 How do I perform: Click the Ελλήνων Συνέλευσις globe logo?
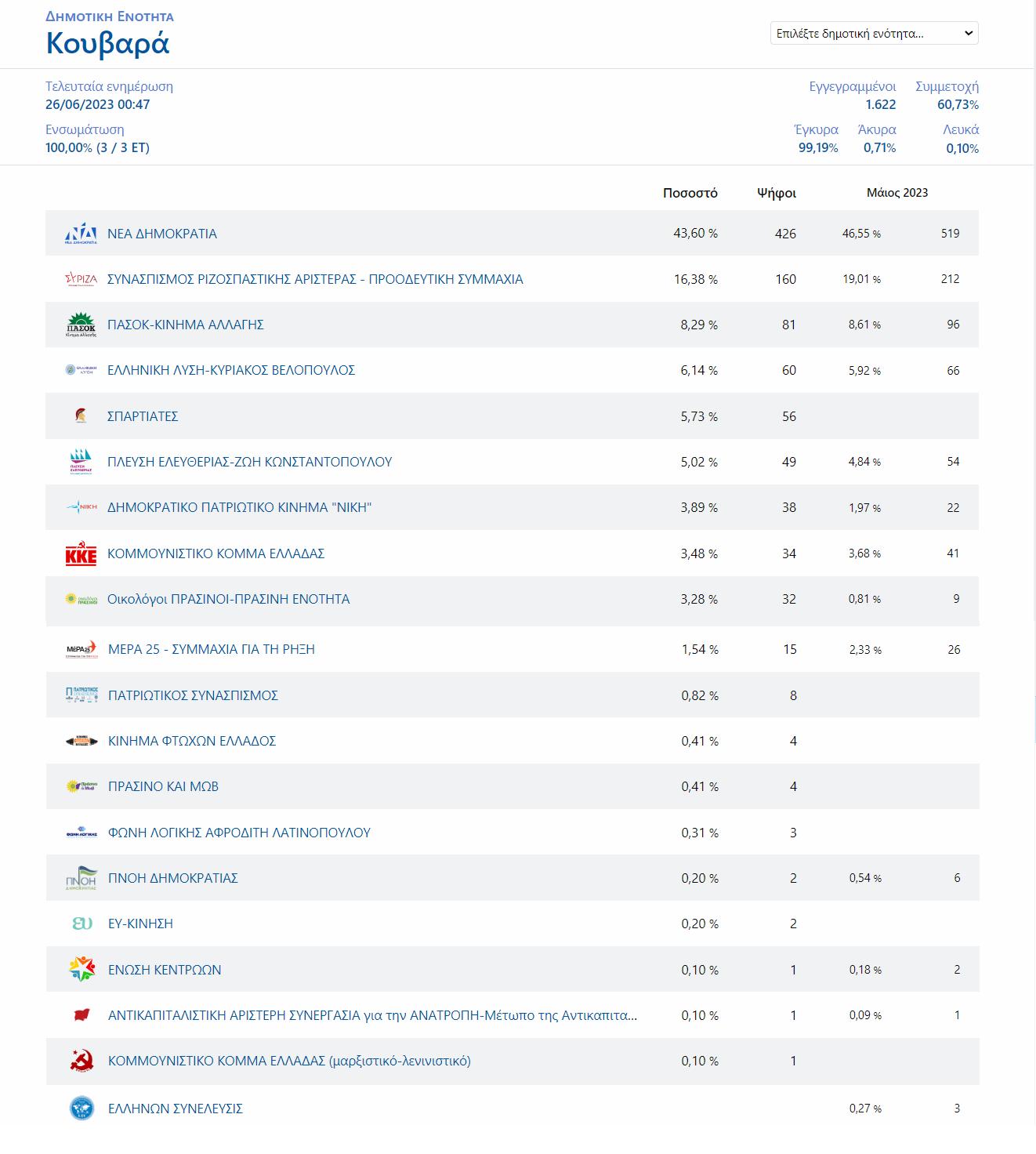tap(82, 1109)
